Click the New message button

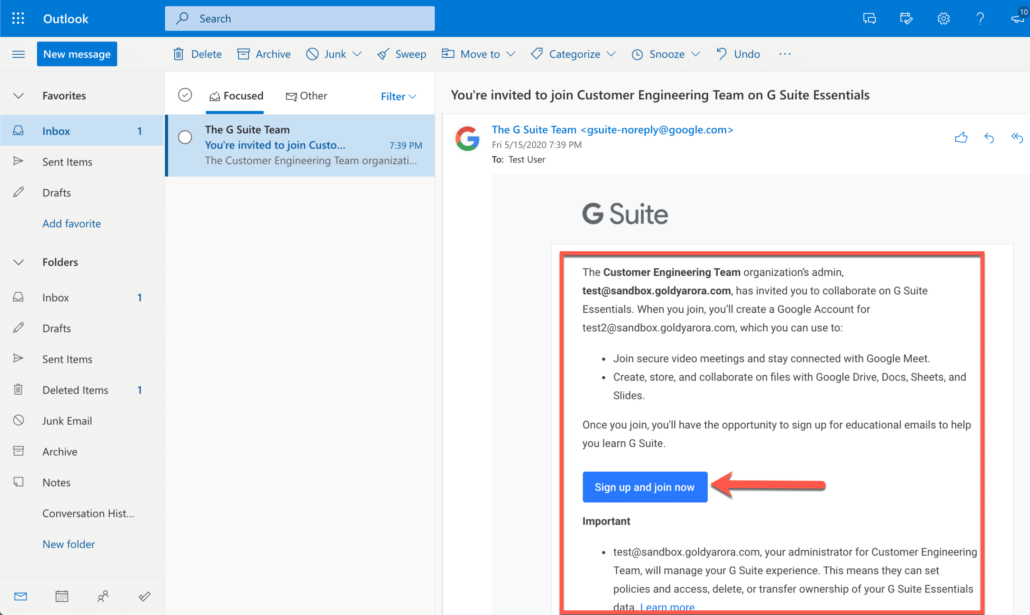pyautogui.click(x=77, y=54)
